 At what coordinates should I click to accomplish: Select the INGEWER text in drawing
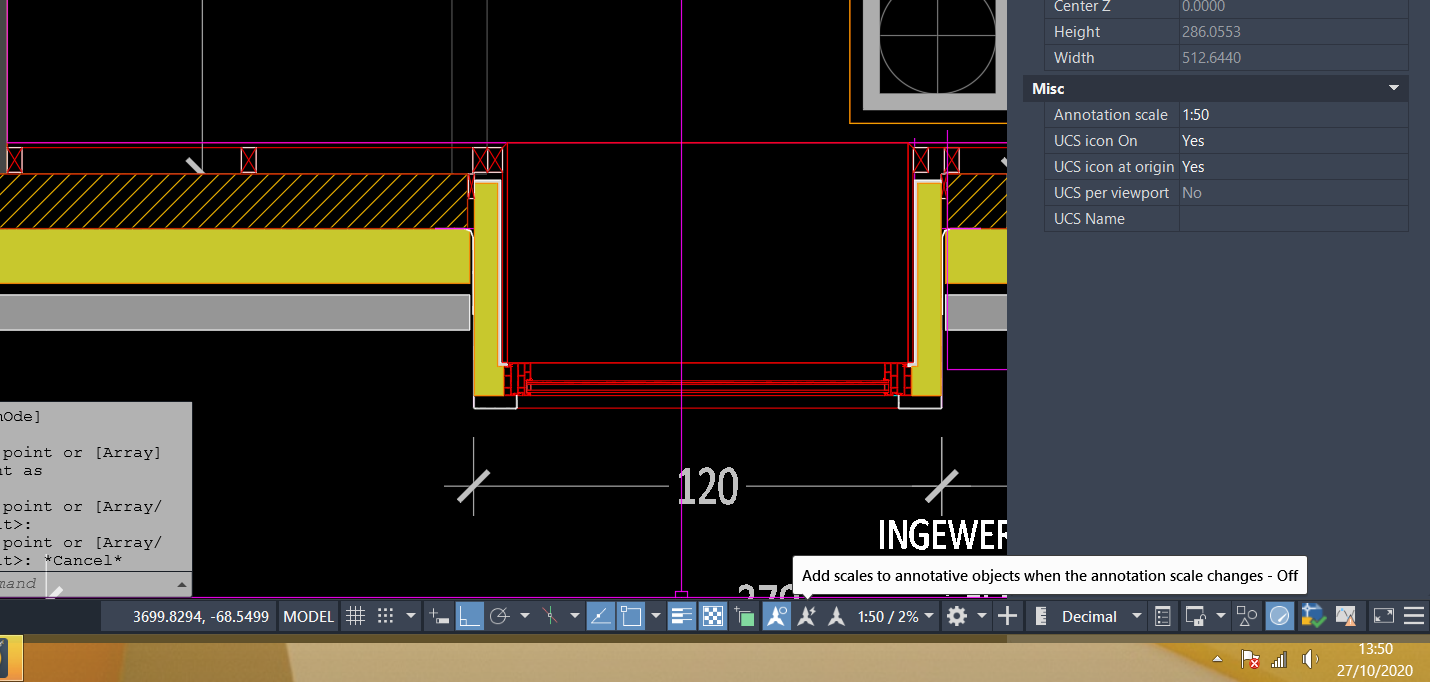[x=942, y=535]
